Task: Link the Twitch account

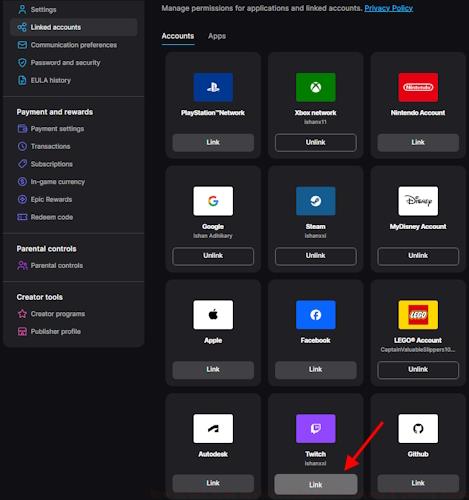Action: (x=315, y=484)
